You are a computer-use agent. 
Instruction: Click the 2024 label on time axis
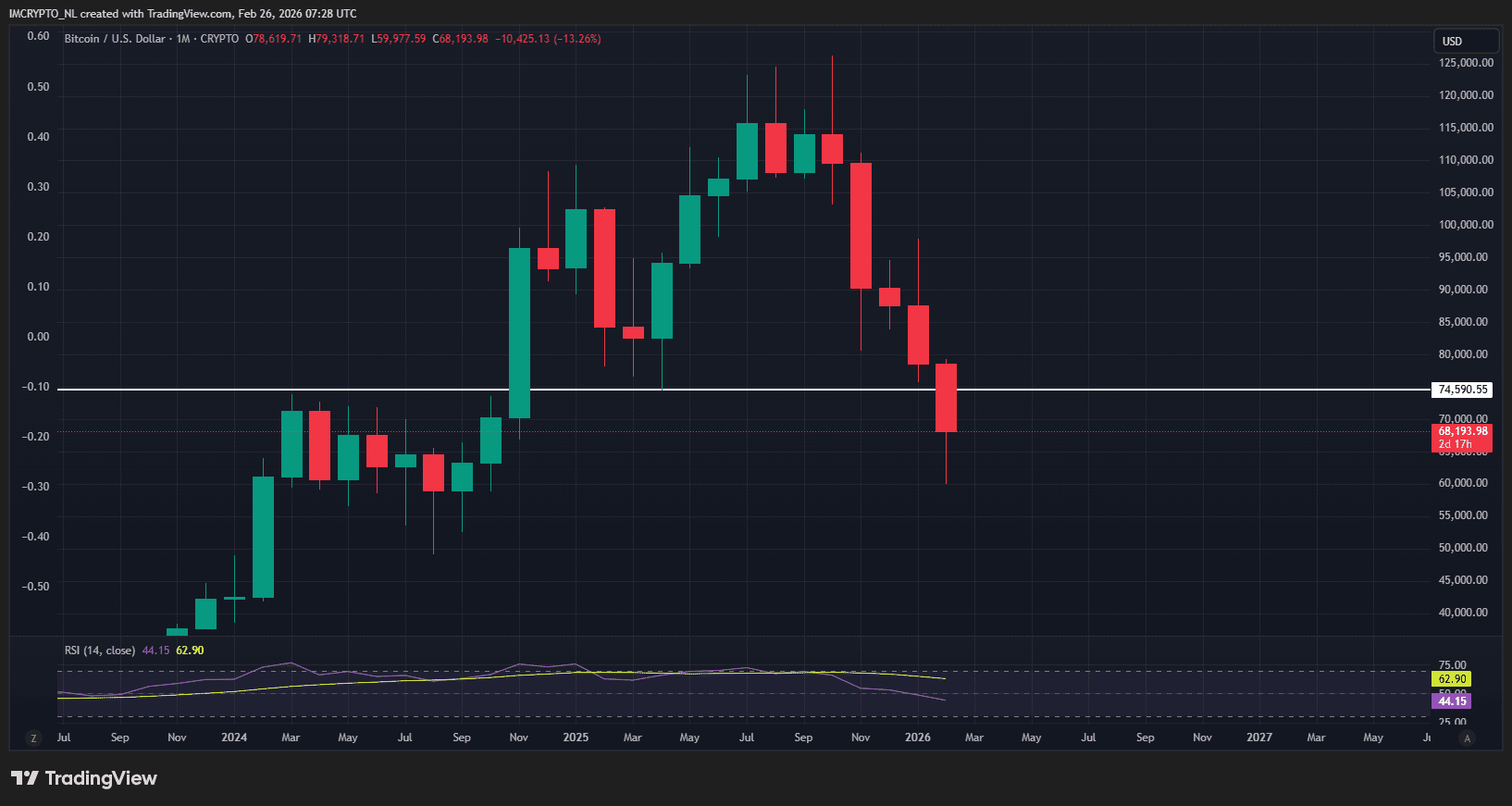[234, 738]
